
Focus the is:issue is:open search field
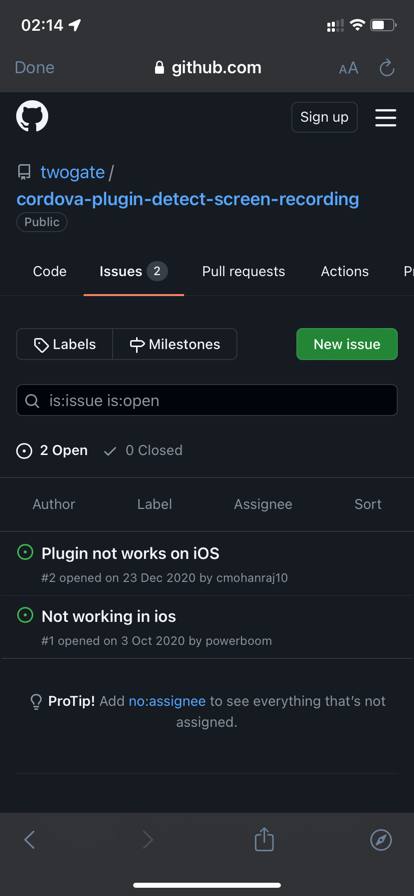coord(207,400)
